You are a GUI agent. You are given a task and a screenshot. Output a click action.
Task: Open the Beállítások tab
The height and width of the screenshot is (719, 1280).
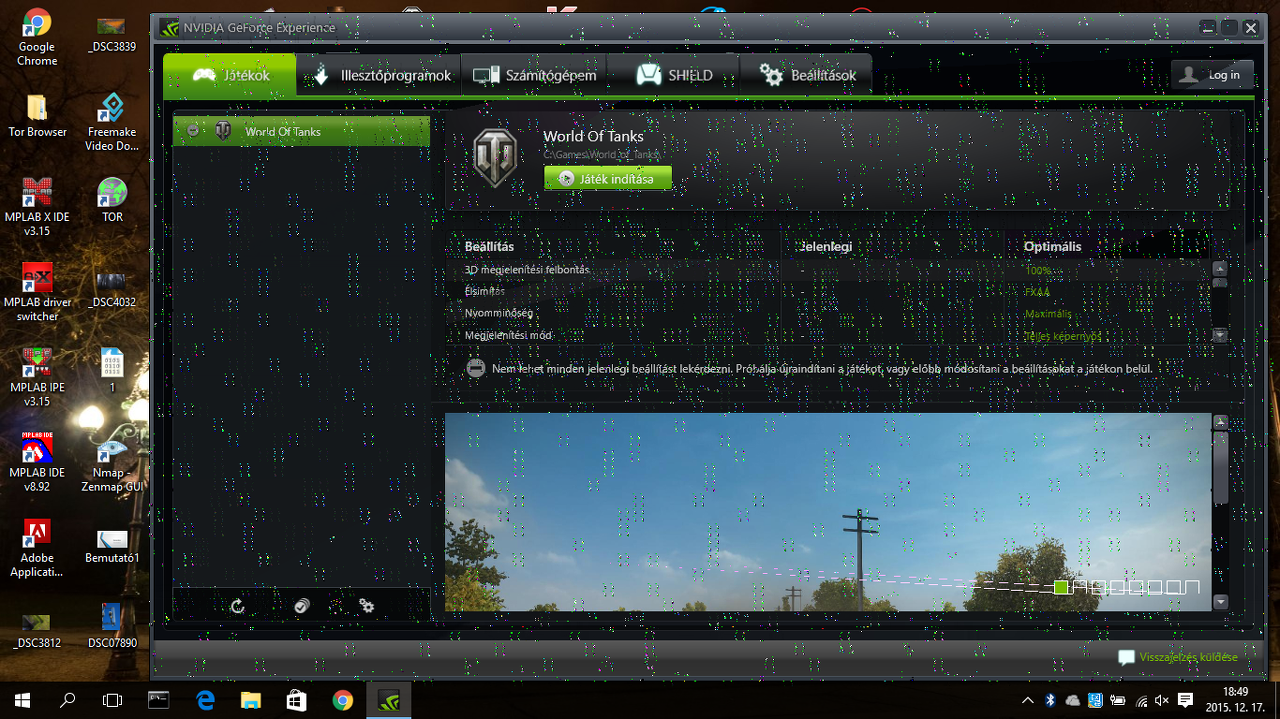806,75
